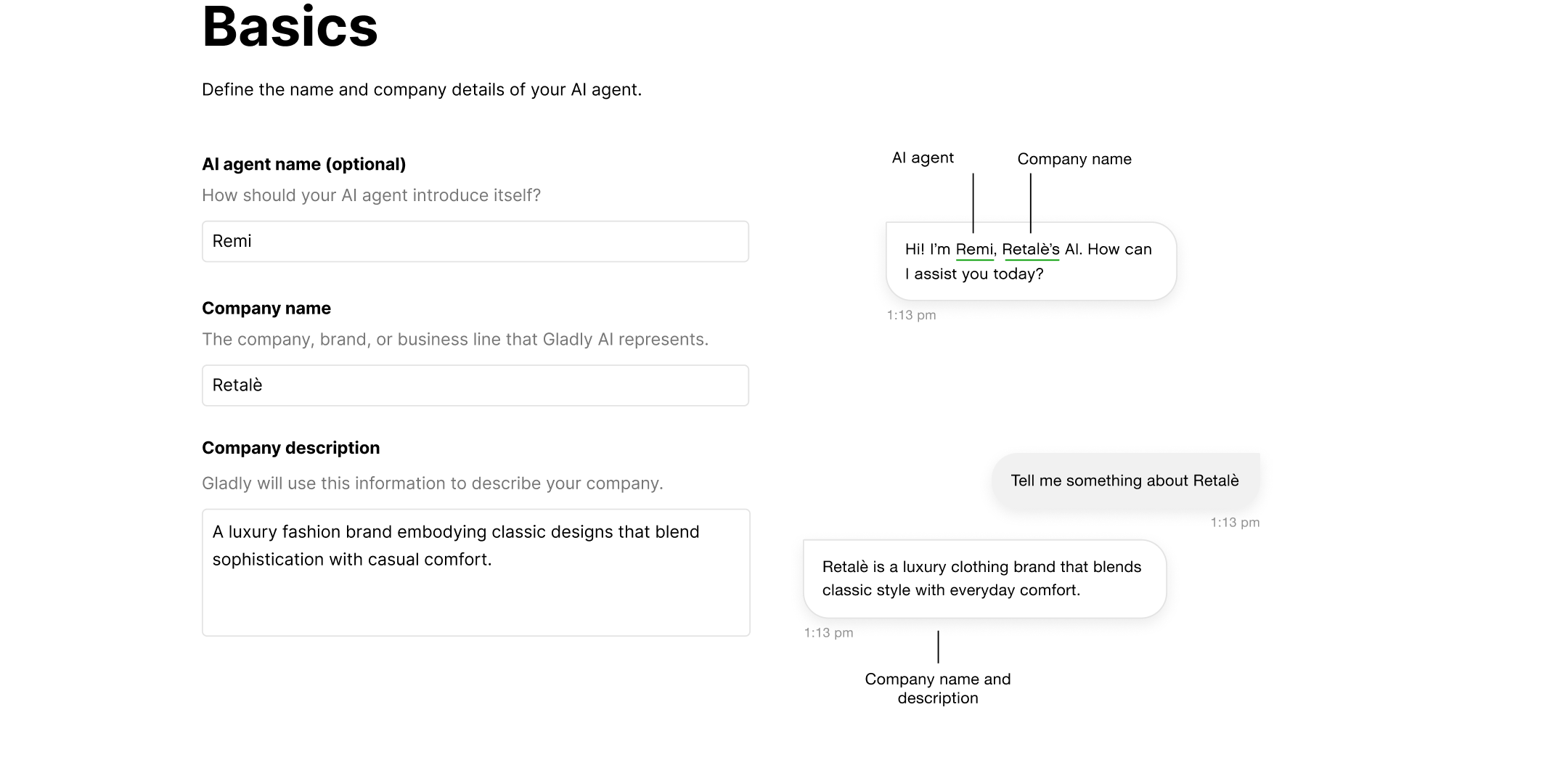
Task: Click the Gladly company description helper text
Action: (x=432, y=483)
